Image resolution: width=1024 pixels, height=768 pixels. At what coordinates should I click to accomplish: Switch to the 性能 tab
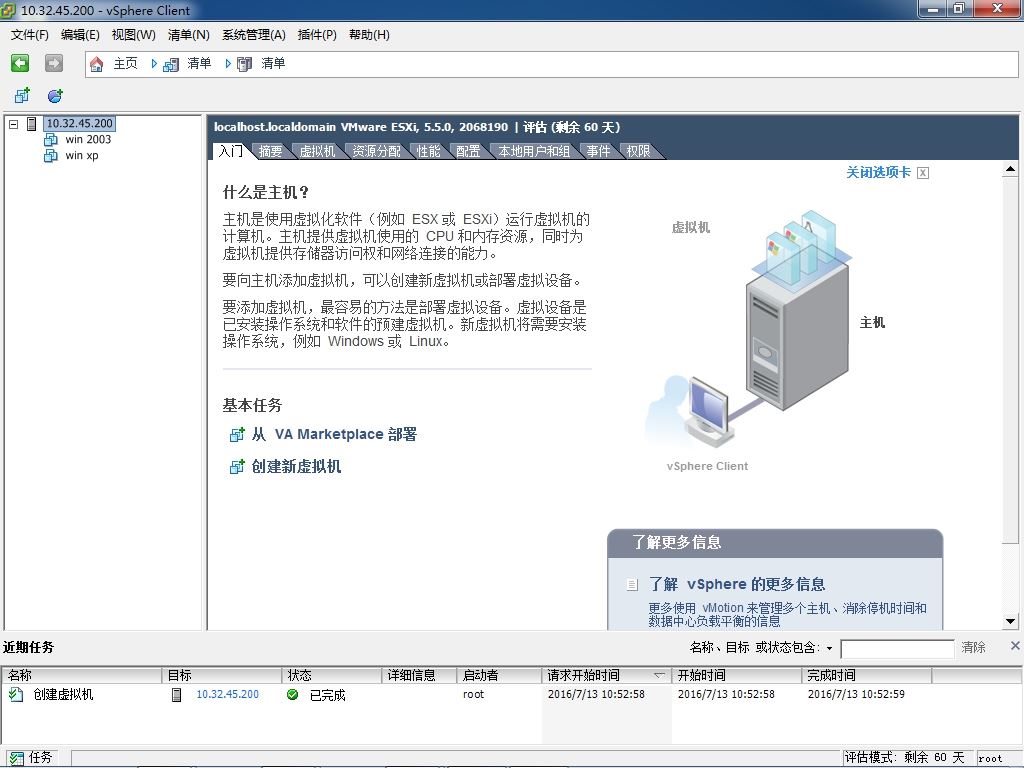428,151
